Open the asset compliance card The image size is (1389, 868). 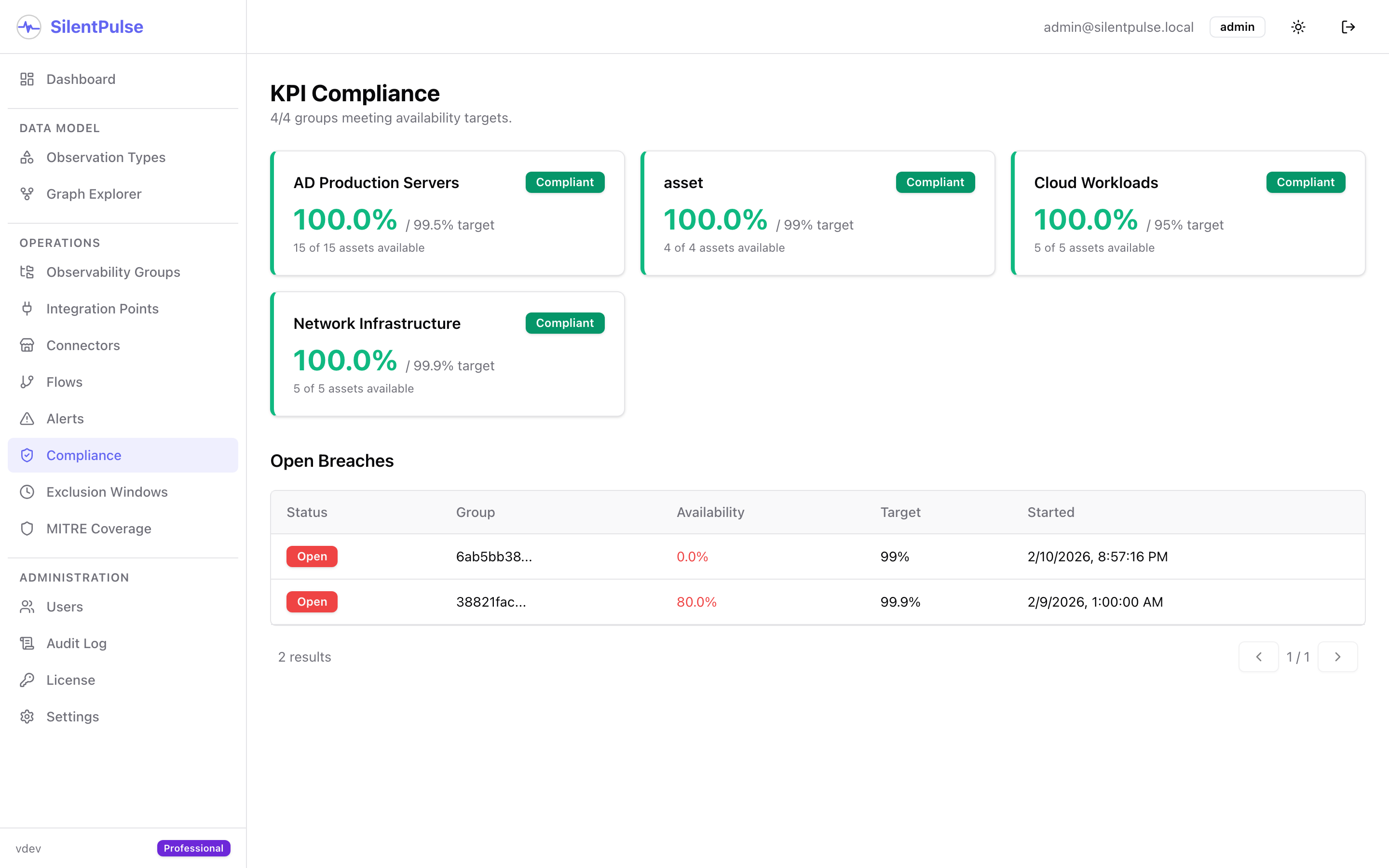tap(817, 213)
